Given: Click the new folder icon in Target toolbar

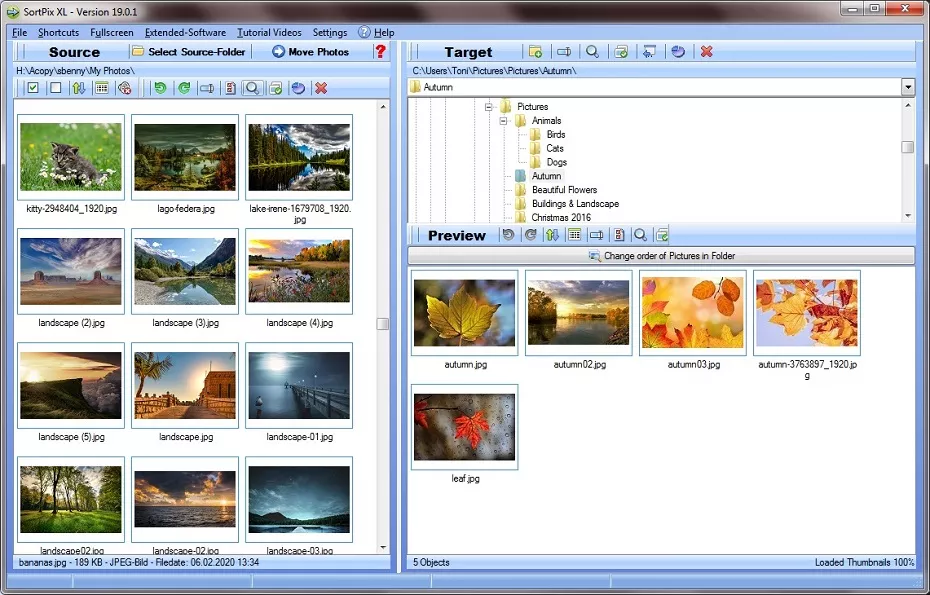Looking at the screenshot, I should click(535, 52).
